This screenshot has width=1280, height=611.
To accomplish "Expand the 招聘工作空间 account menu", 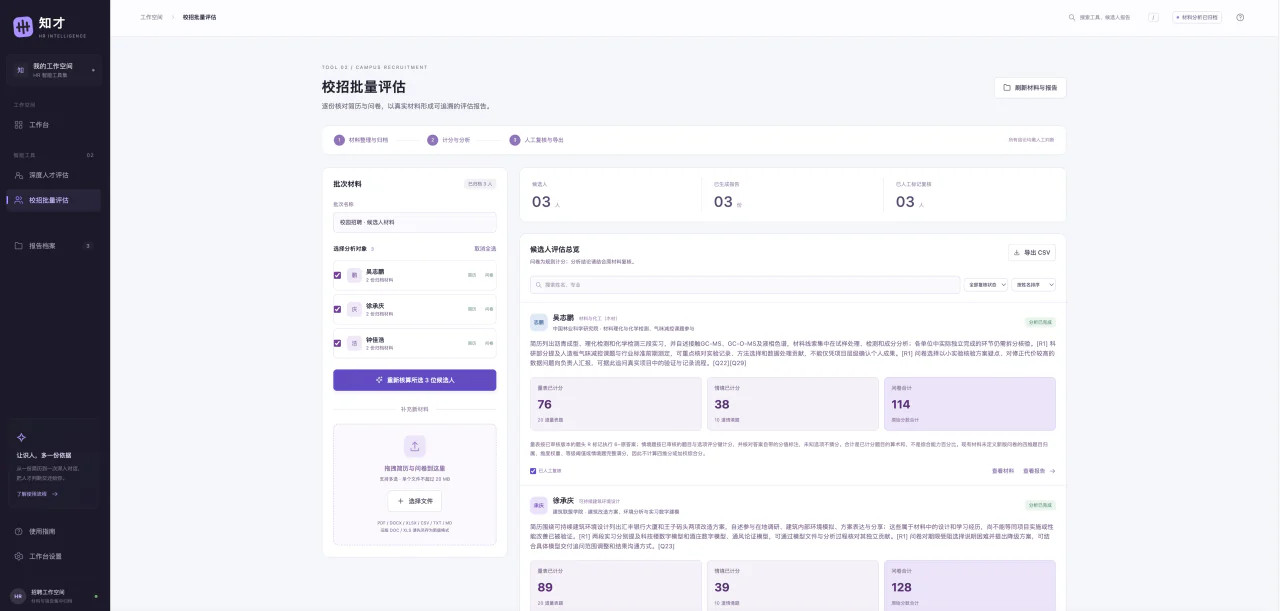I will pos(55,595).
